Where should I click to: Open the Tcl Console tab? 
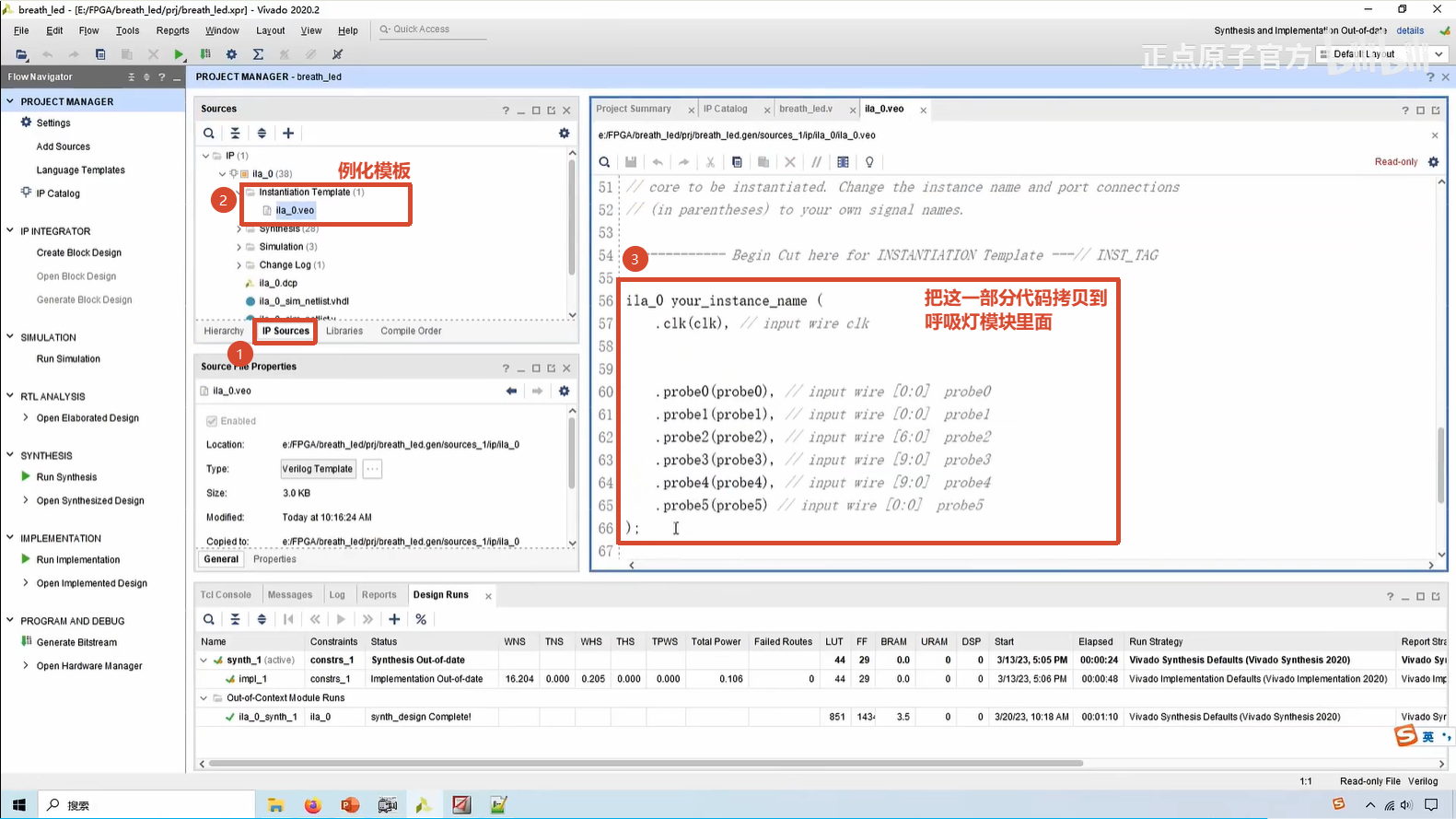click(226, 595)
